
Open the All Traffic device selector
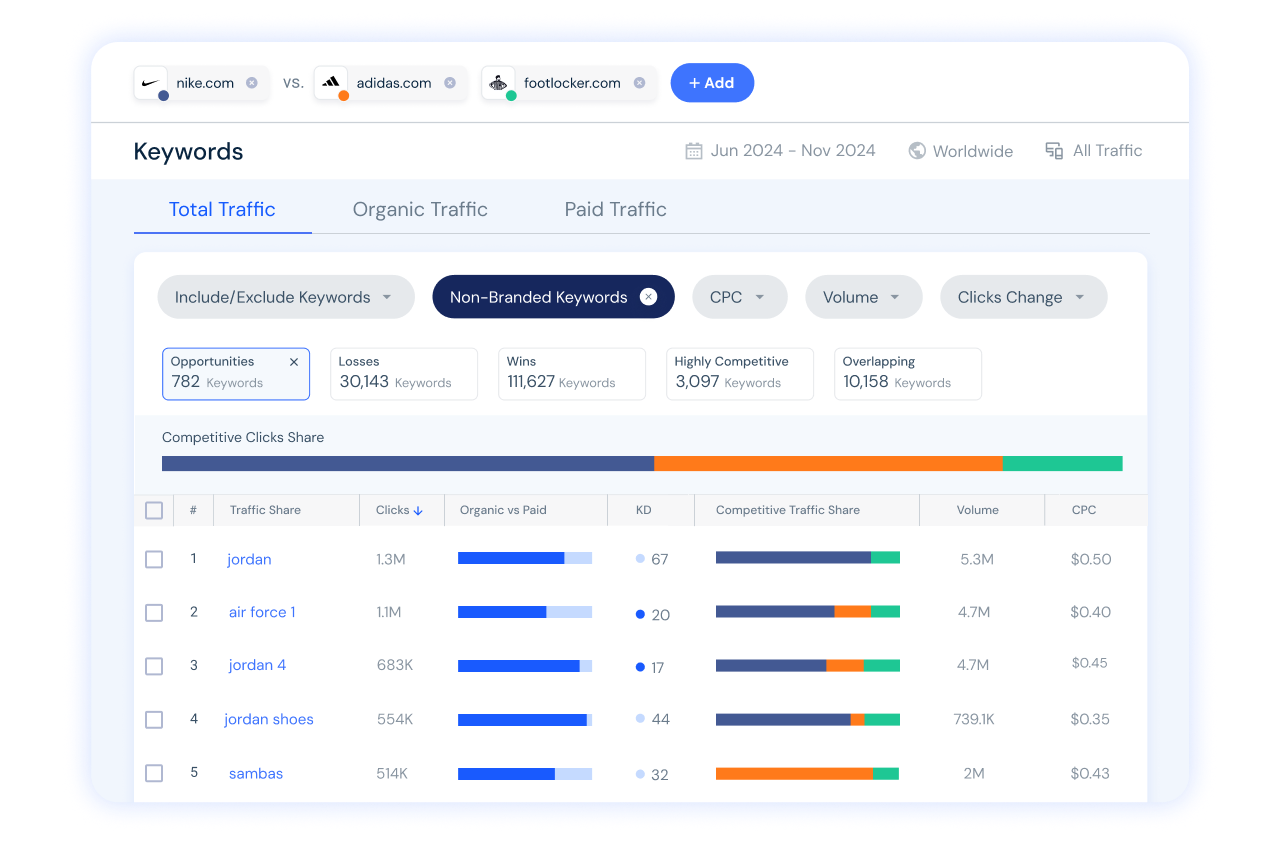pyautogui.click(x=1094, y=151)
